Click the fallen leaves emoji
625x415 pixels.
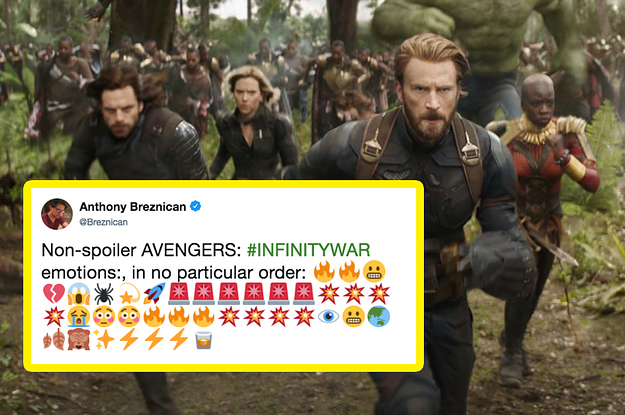pyautogui.click(x=54, y=340)
